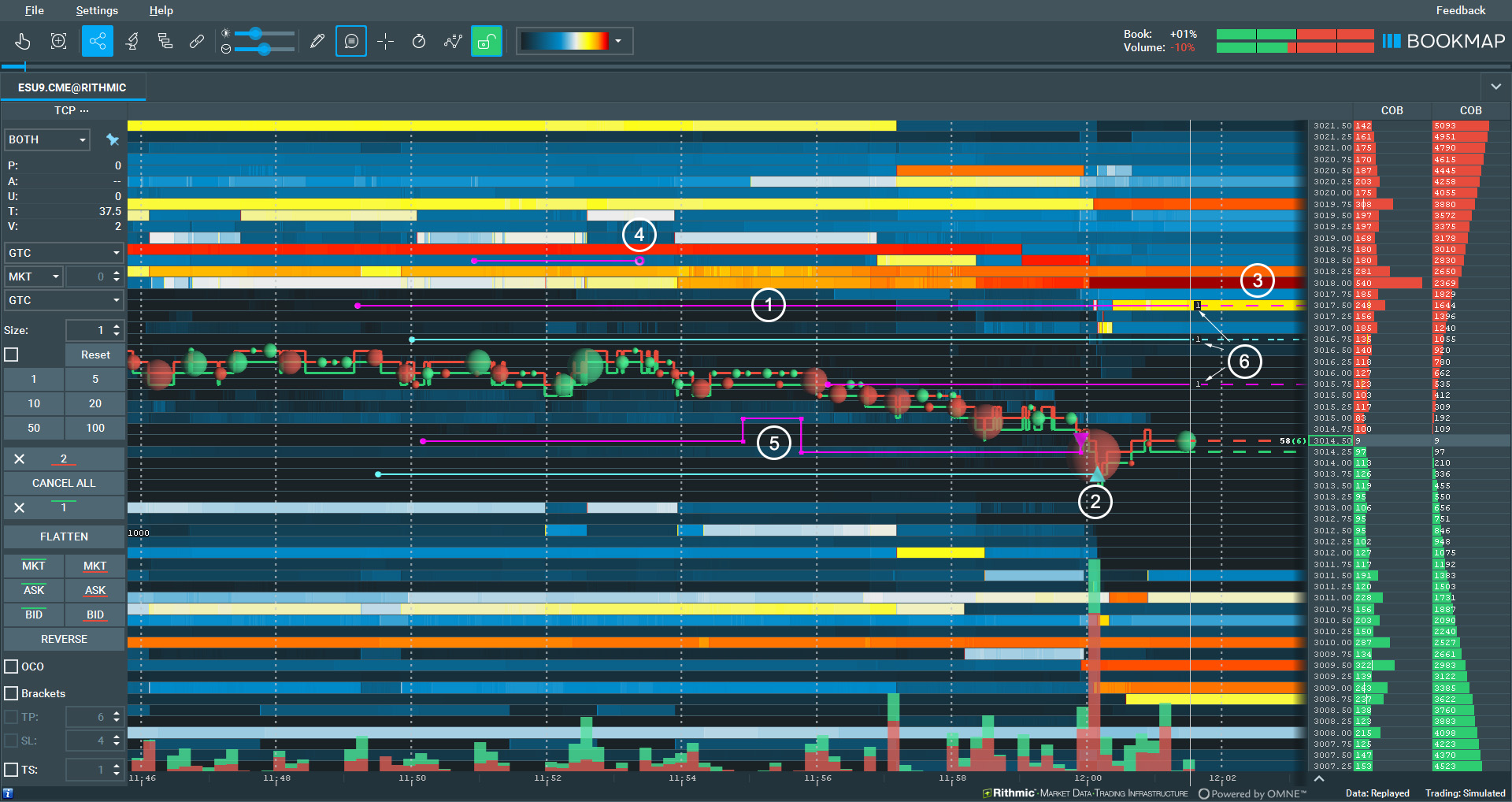Open the Settings menu
This screenshot has width=1512, height=802.
point(96,10)
